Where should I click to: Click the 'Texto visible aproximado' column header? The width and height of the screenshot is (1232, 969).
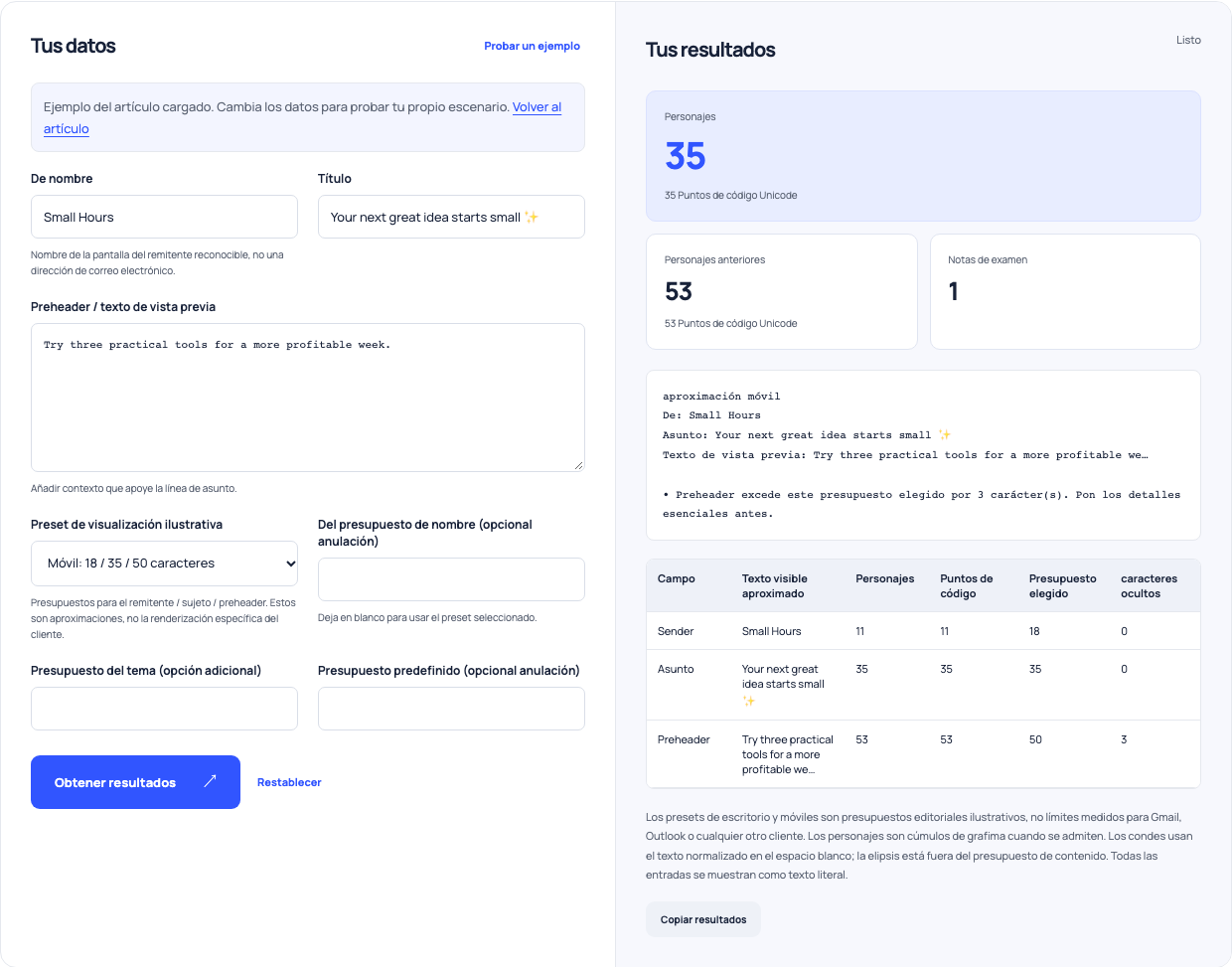(x=775, y=586)
